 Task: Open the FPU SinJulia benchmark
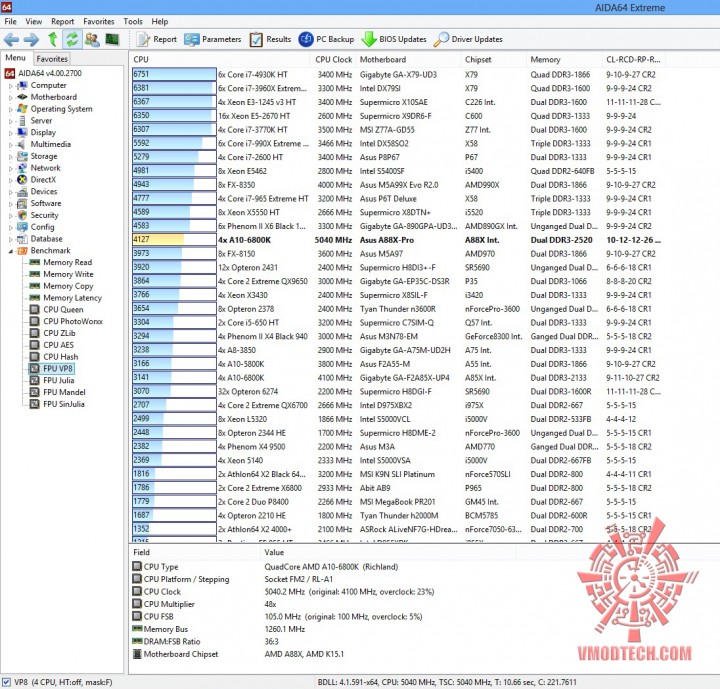tap(64, 404)
